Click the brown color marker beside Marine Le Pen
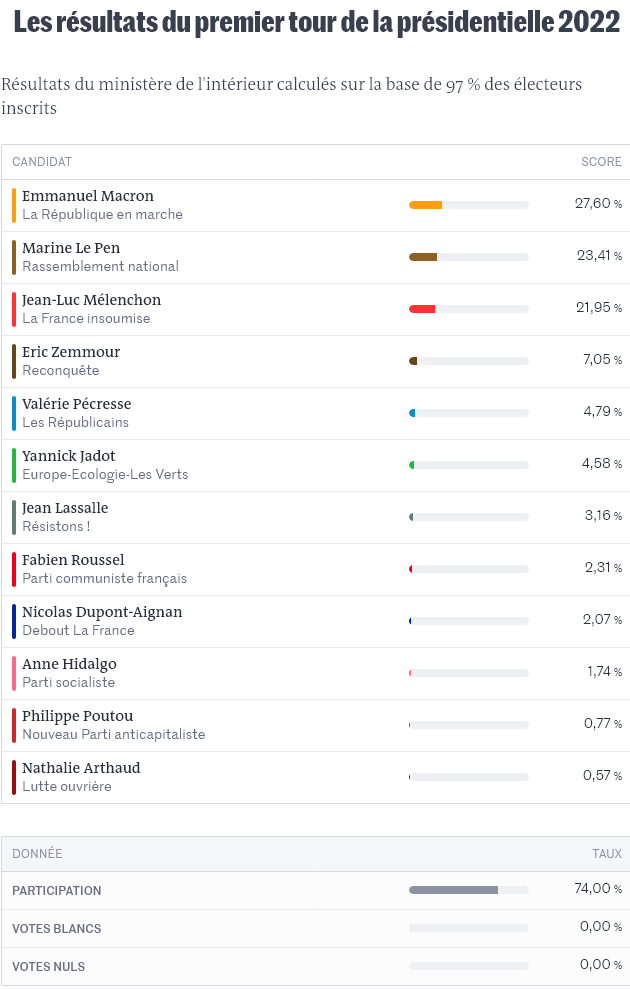 14,257
